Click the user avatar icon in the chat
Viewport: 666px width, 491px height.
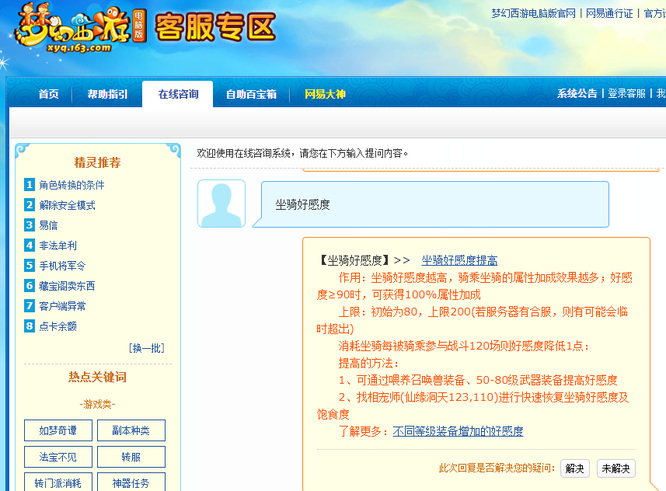pyautogui.click(x=221, y=203)
